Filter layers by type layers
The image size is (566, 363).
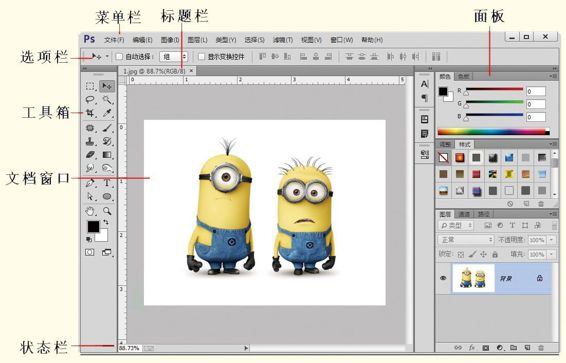click(512, 226)
